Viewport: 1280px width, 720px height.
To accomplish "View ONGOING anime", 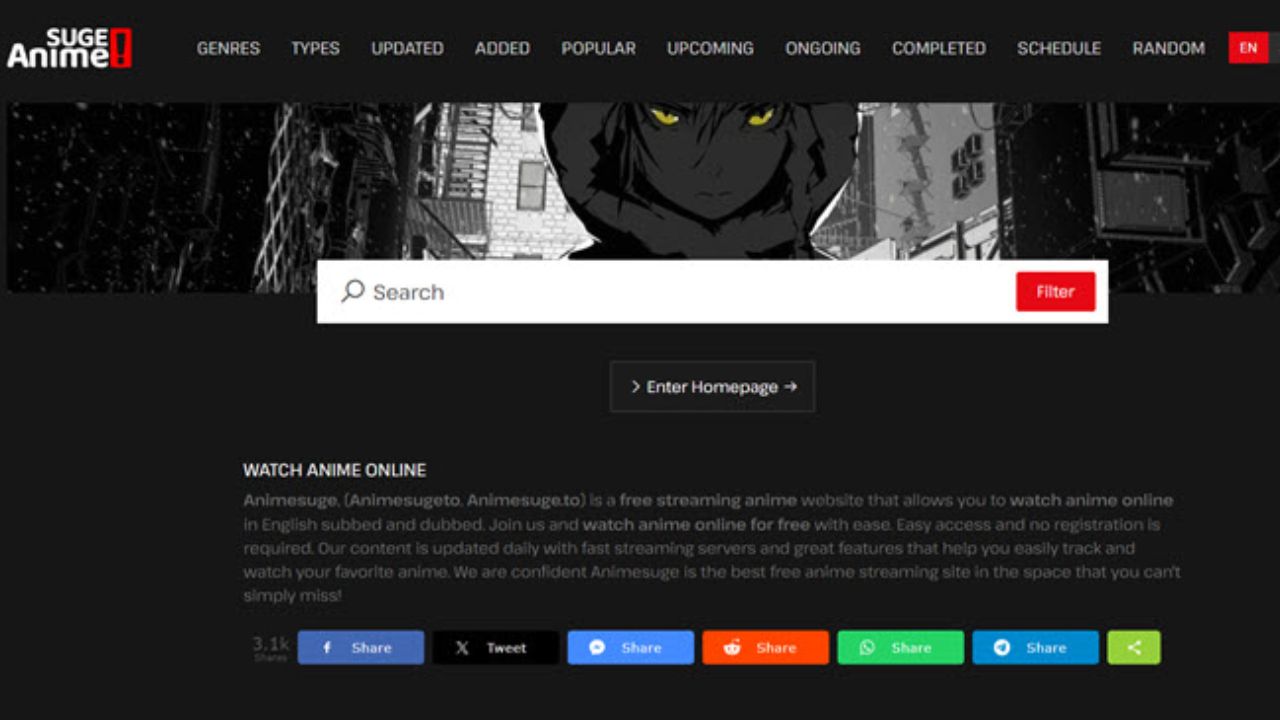I will [823, 48].
